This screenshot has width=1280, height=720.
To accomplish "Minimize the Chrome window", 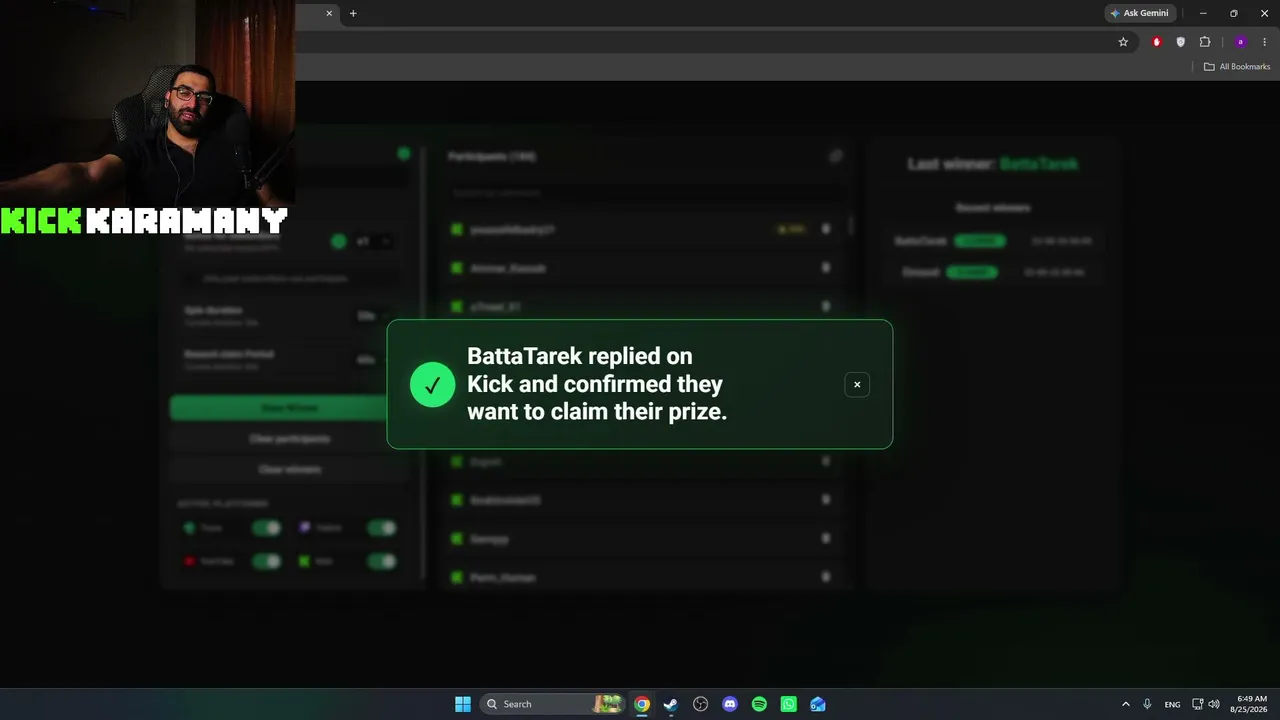I will point(1205,13).
